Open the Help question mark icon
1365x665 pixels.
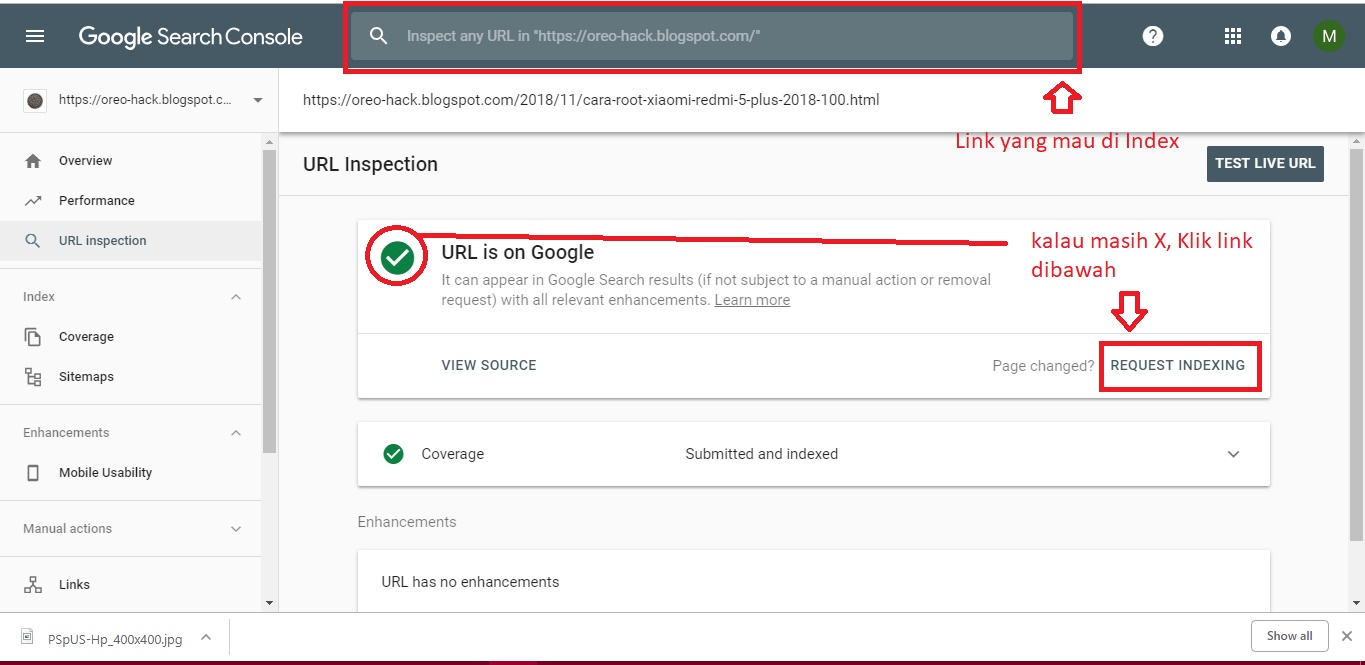(1153, 36)
